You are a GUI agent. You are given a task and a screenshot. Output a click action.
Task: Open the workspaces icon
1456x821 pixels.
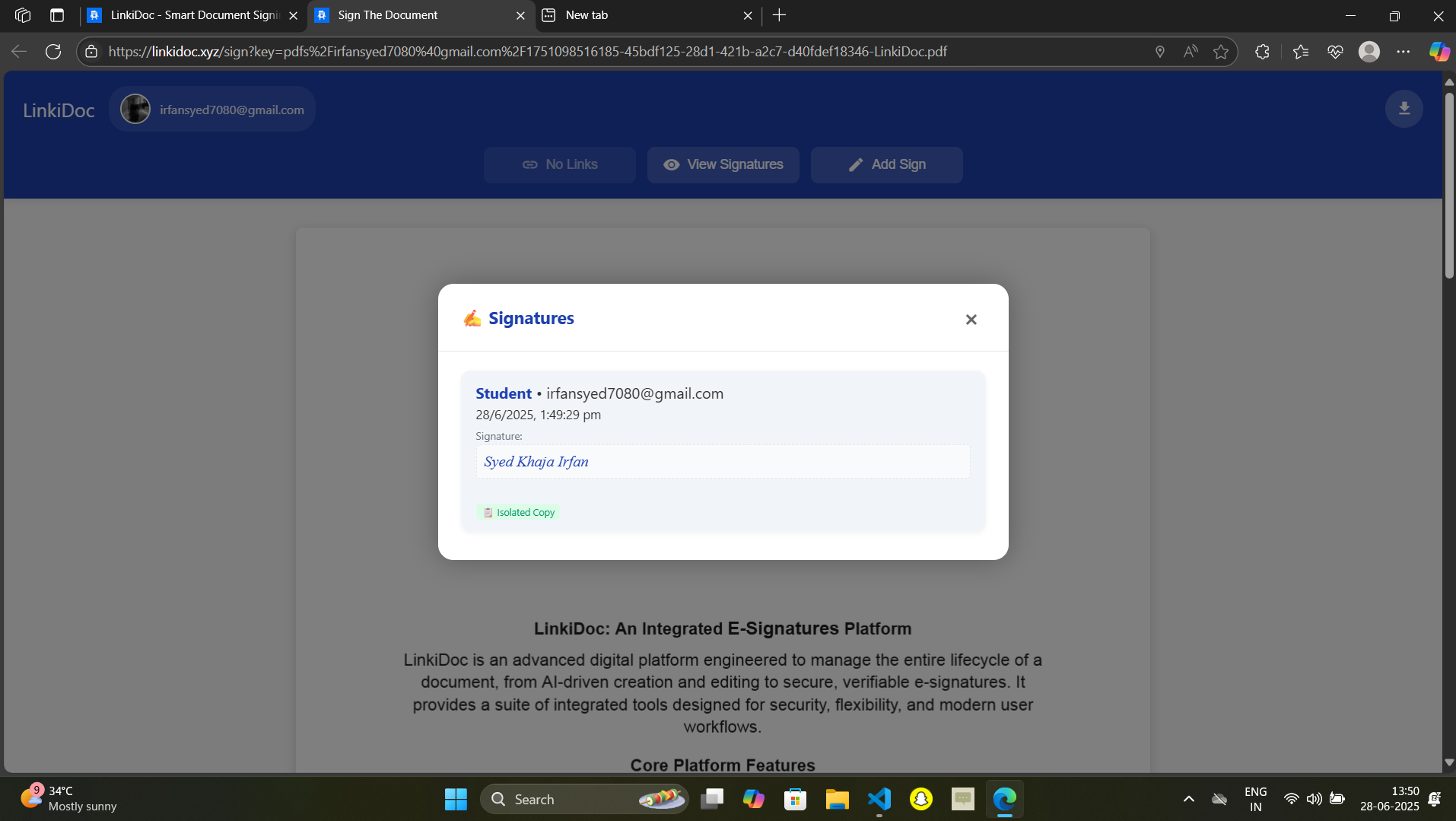click(x=23, y=15)
